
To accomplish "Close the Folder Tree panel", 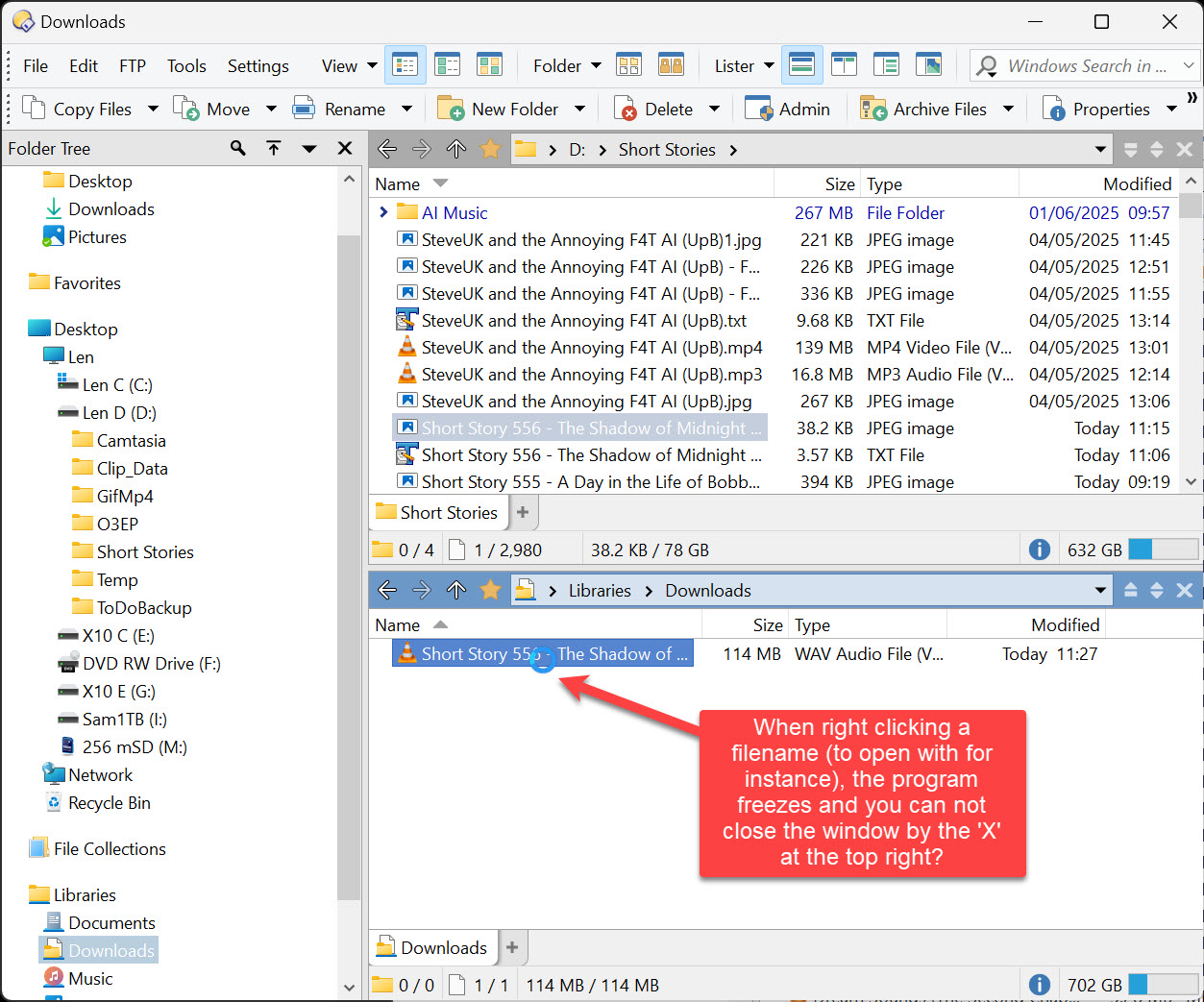I will 345,148.
